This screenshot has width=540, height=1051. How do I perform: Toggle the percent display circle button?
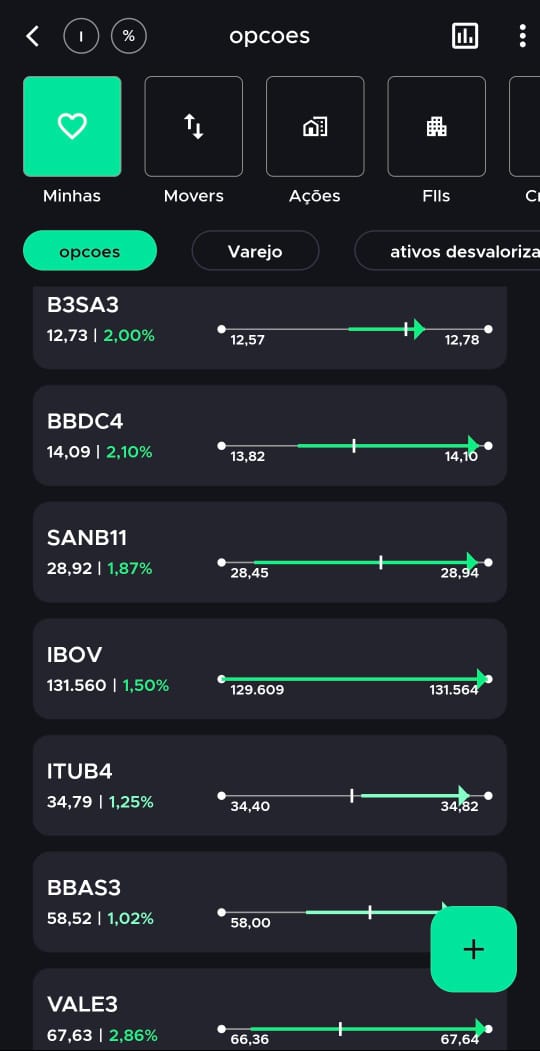point(129,36)
